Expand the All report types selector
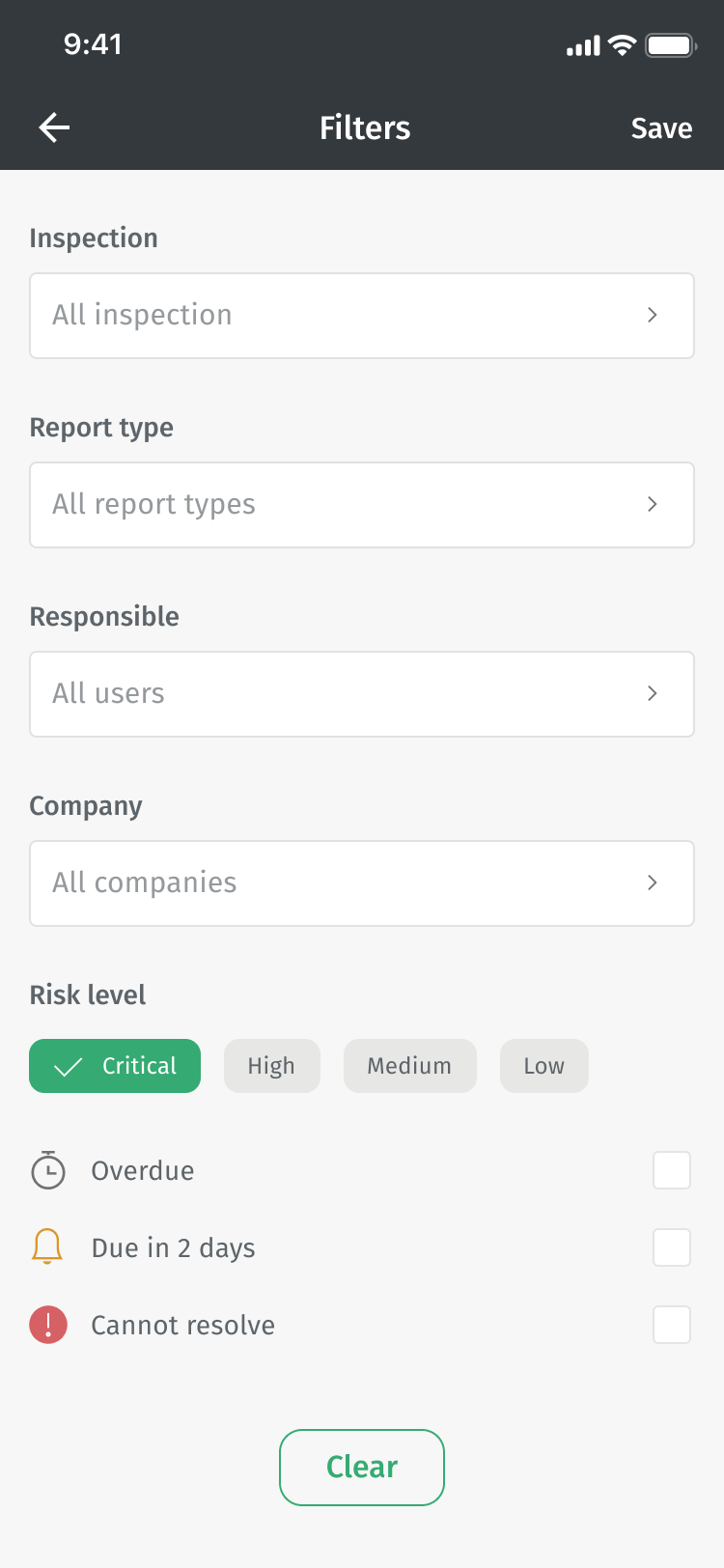This screenshot has width=724, height=1568. point(362,505)
